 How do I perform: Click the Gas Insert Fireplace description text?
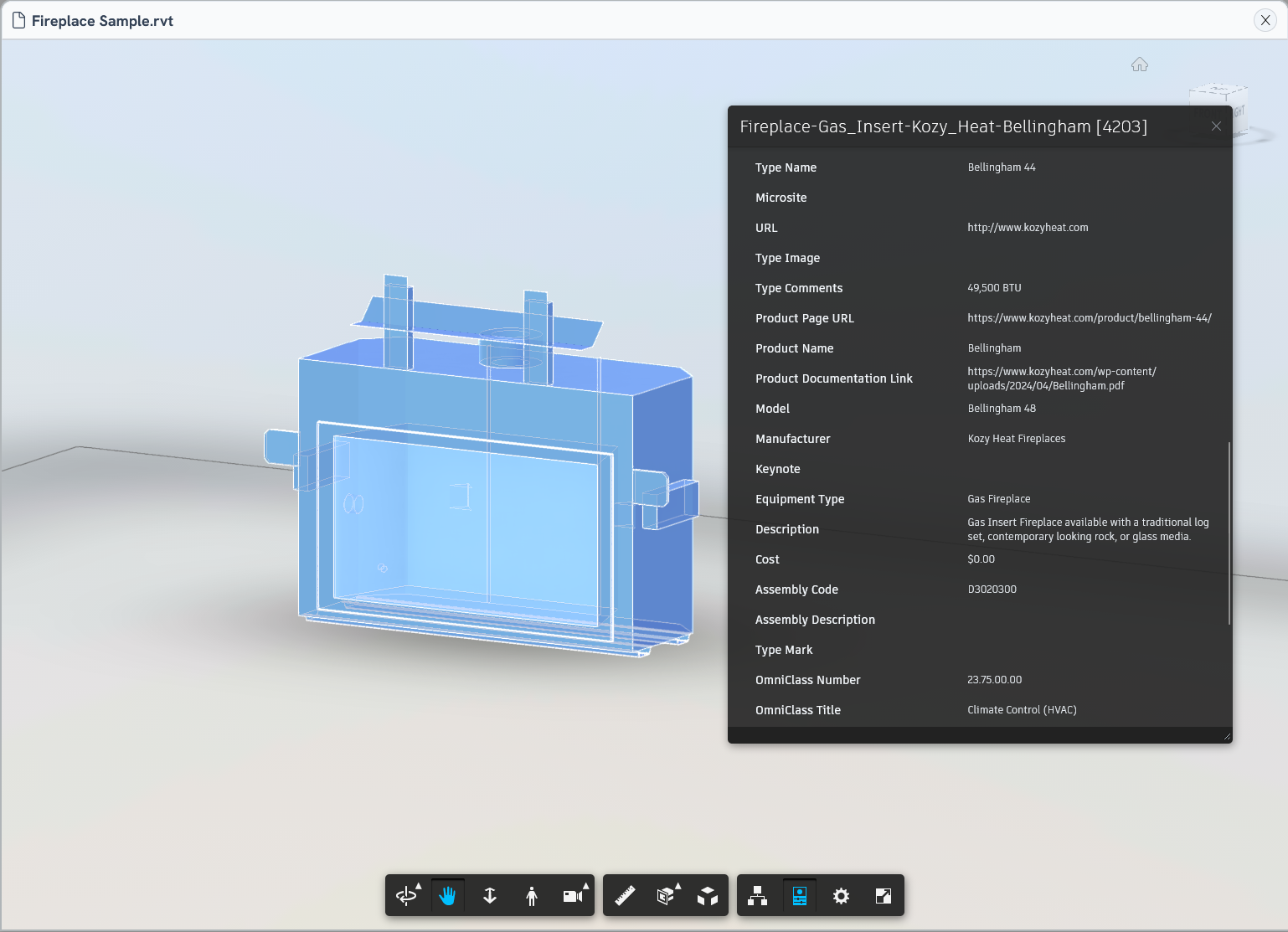click(x=1088, y=529)
